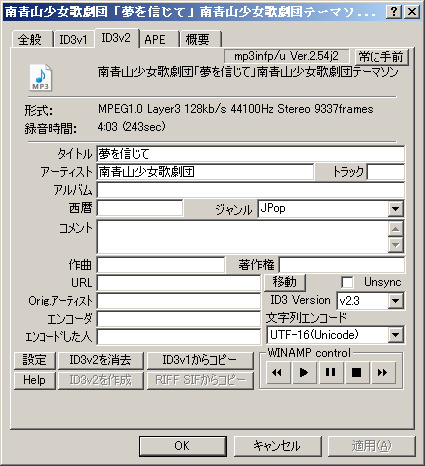
Task: Click the 移動 button next to URL
Action: point(284,282)
